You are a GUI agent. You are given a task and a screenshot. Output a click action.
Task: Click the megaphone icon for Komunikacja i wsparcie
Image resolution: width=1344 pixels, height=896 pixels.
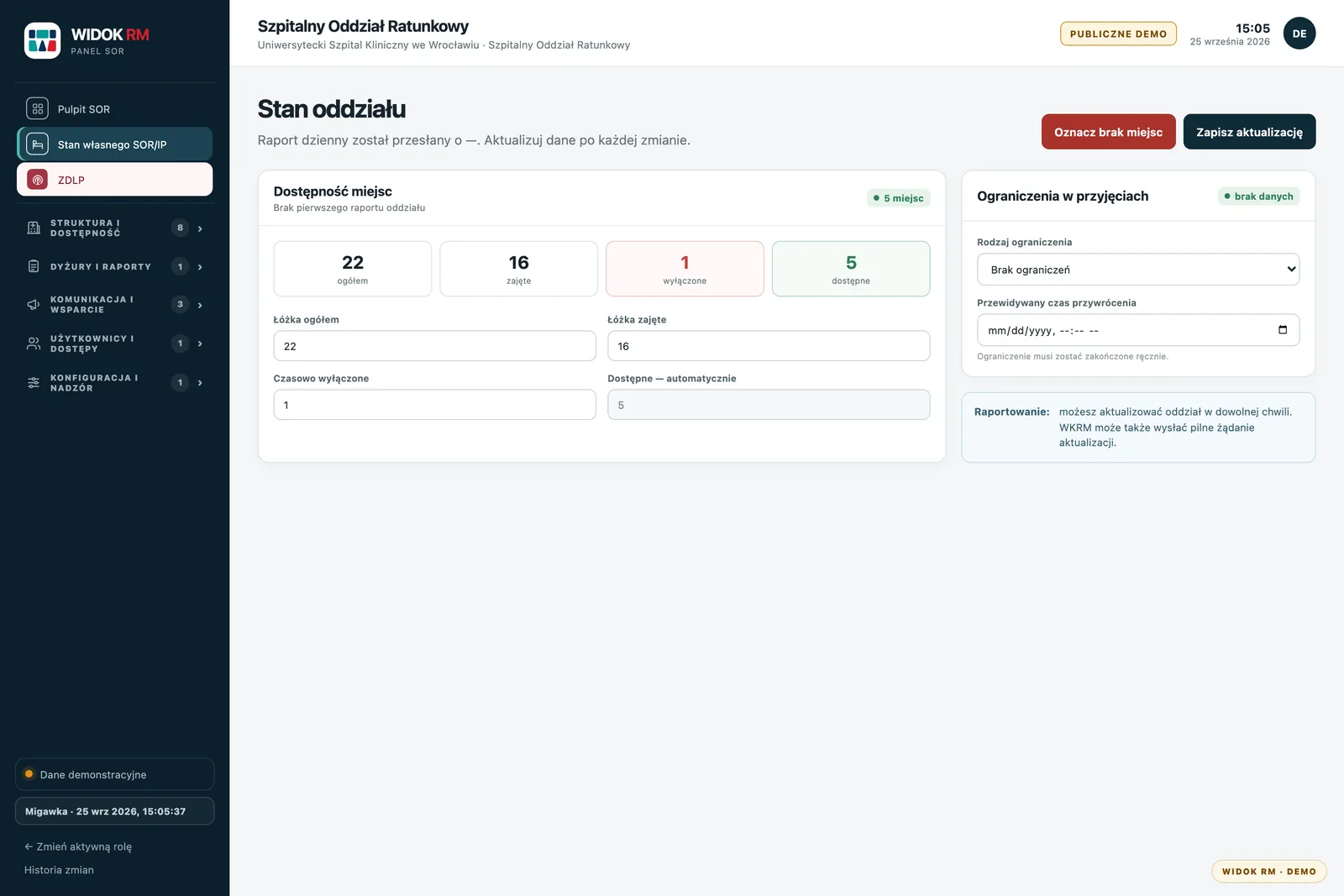(34, 305)
